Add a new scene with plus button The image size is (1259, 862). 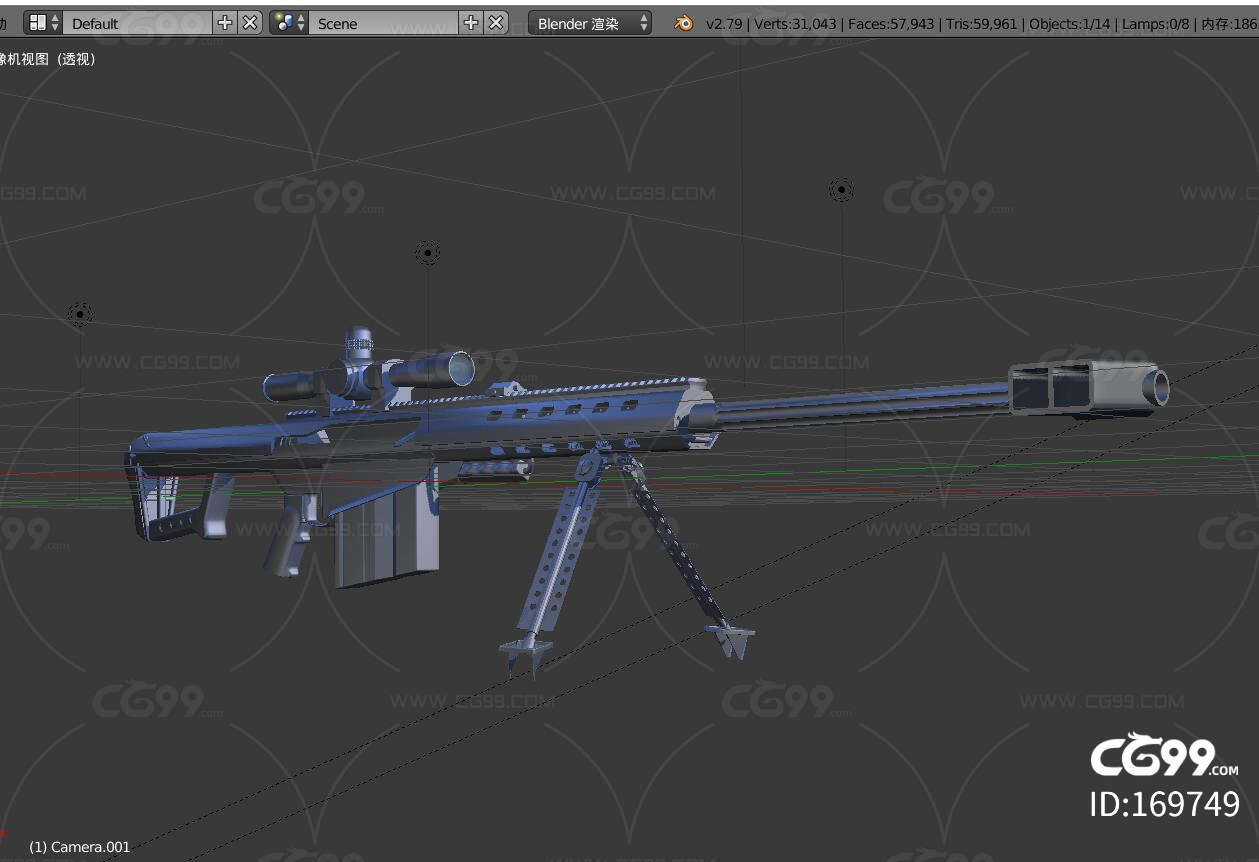471,23
